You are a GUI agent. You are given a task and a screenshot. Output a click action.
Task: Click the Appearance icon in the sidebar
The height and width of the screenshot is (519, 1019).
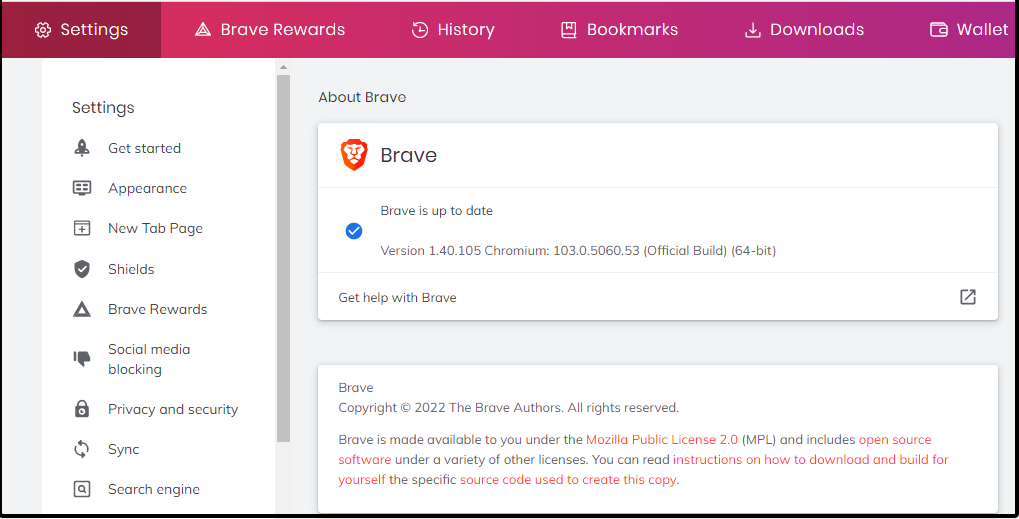(82, 188)
